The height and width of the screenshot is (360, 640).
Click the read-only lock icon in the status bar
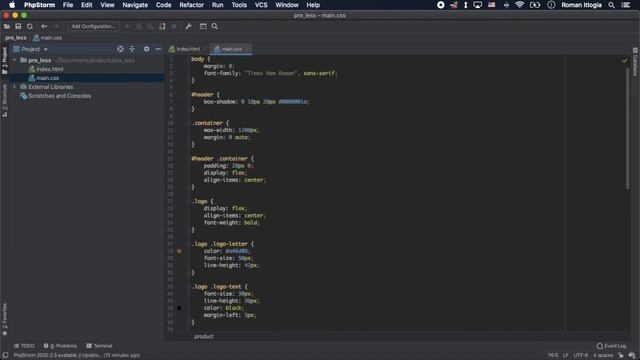(x=620, y=356)
